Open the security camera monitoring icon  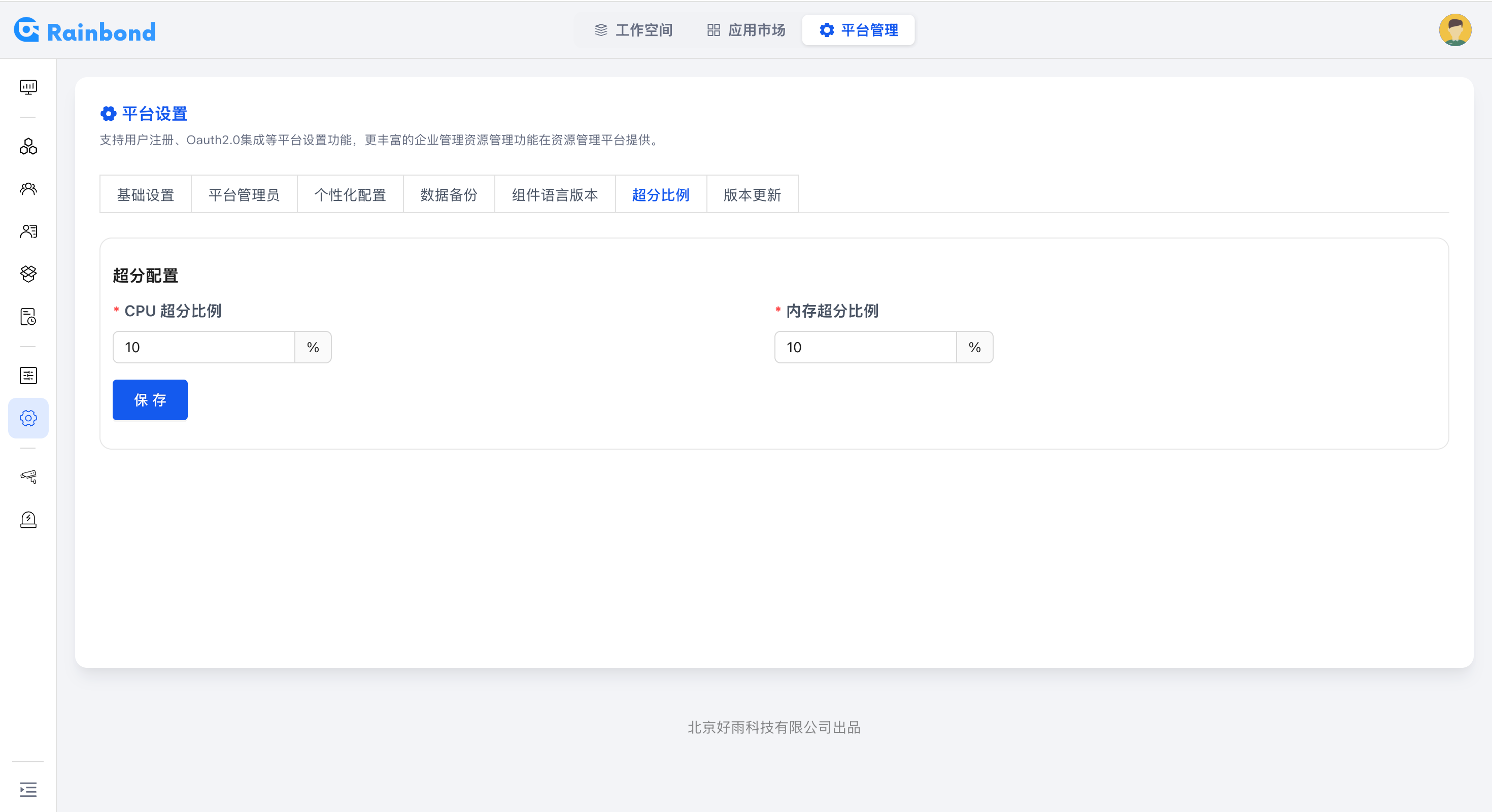[28, 476]
